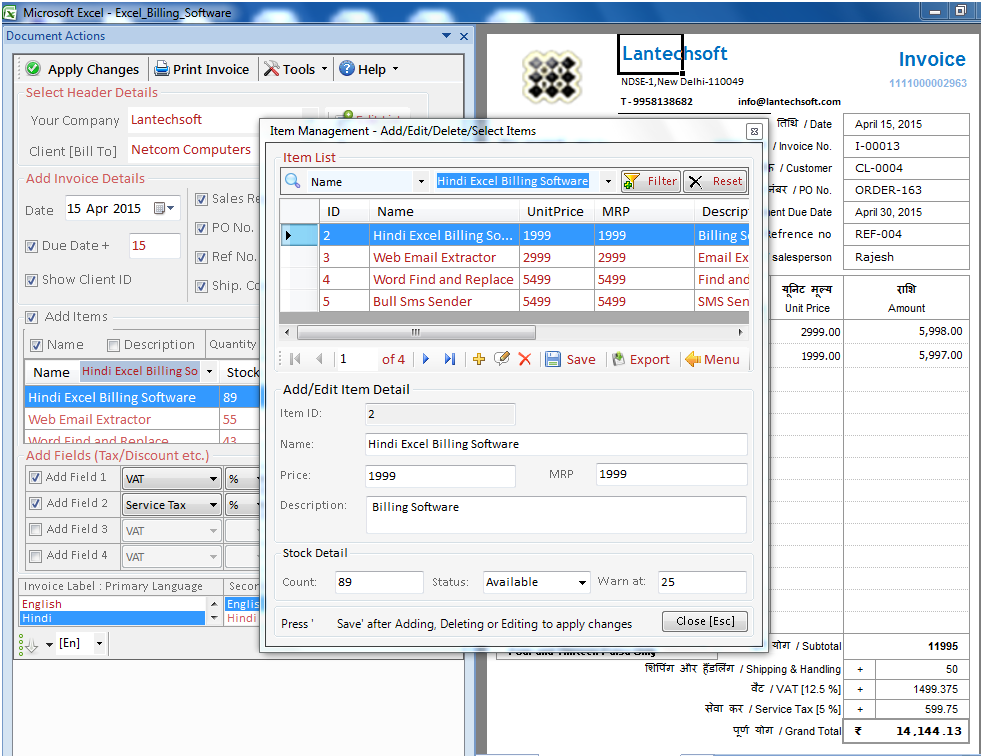The image size is (981, 756).
Task: Sort Item List by UnitPrice column header
Action: (x=555, y=212)
